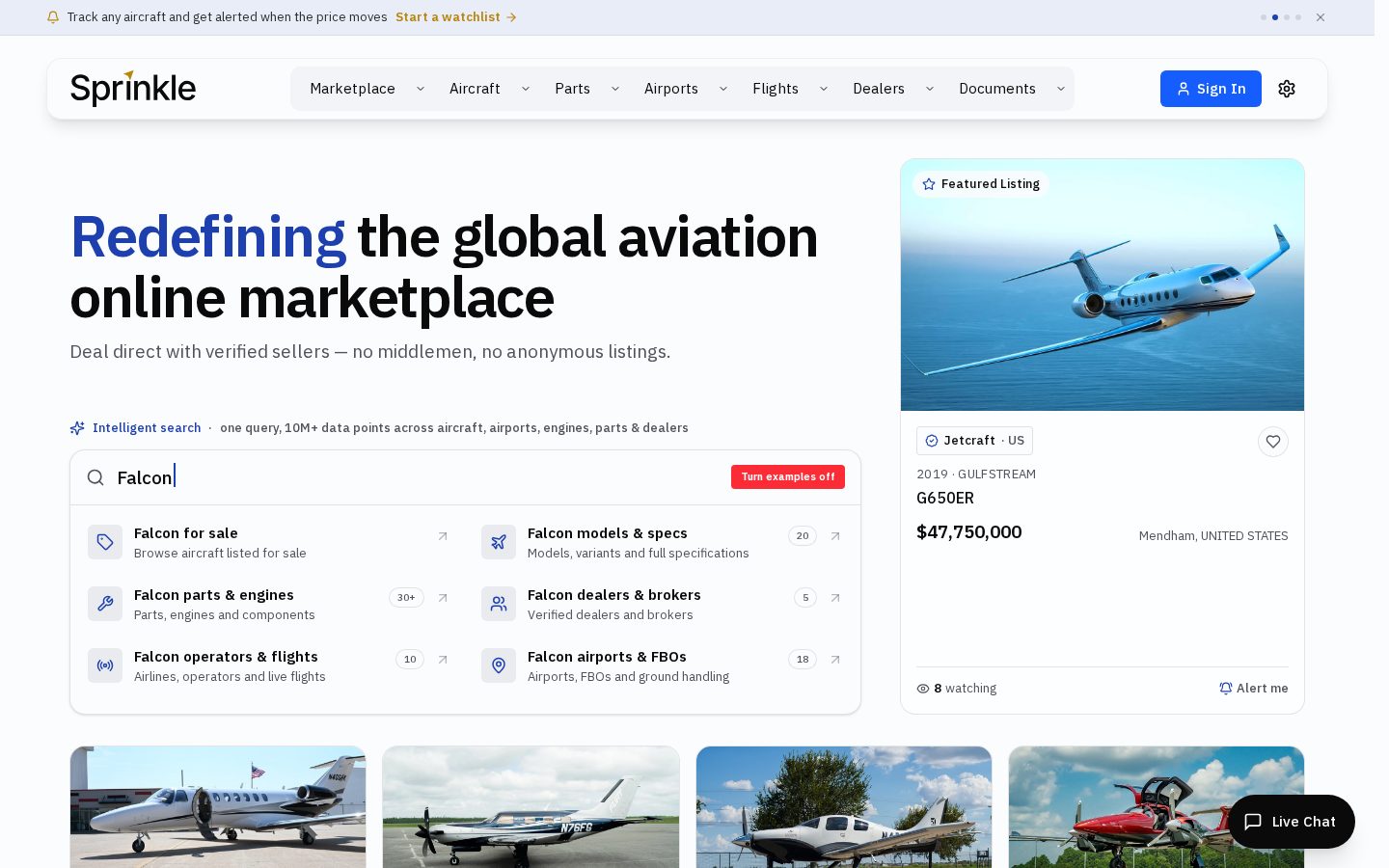Expand the Marketplace menu chevron

coord(421,89)
